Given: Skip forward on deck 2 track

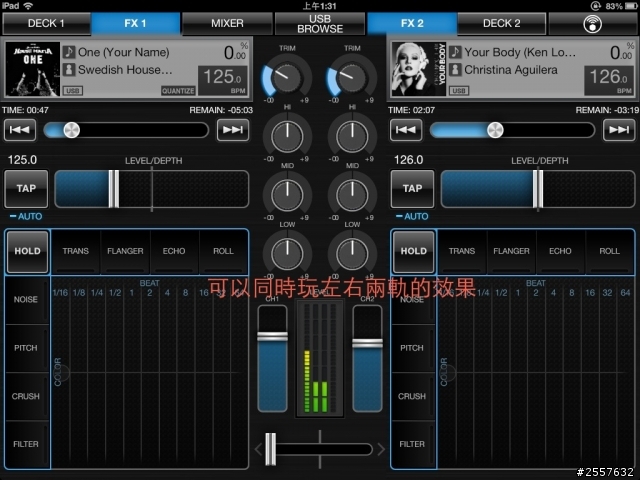Looking at the screenshot, I should coord(619,130).
